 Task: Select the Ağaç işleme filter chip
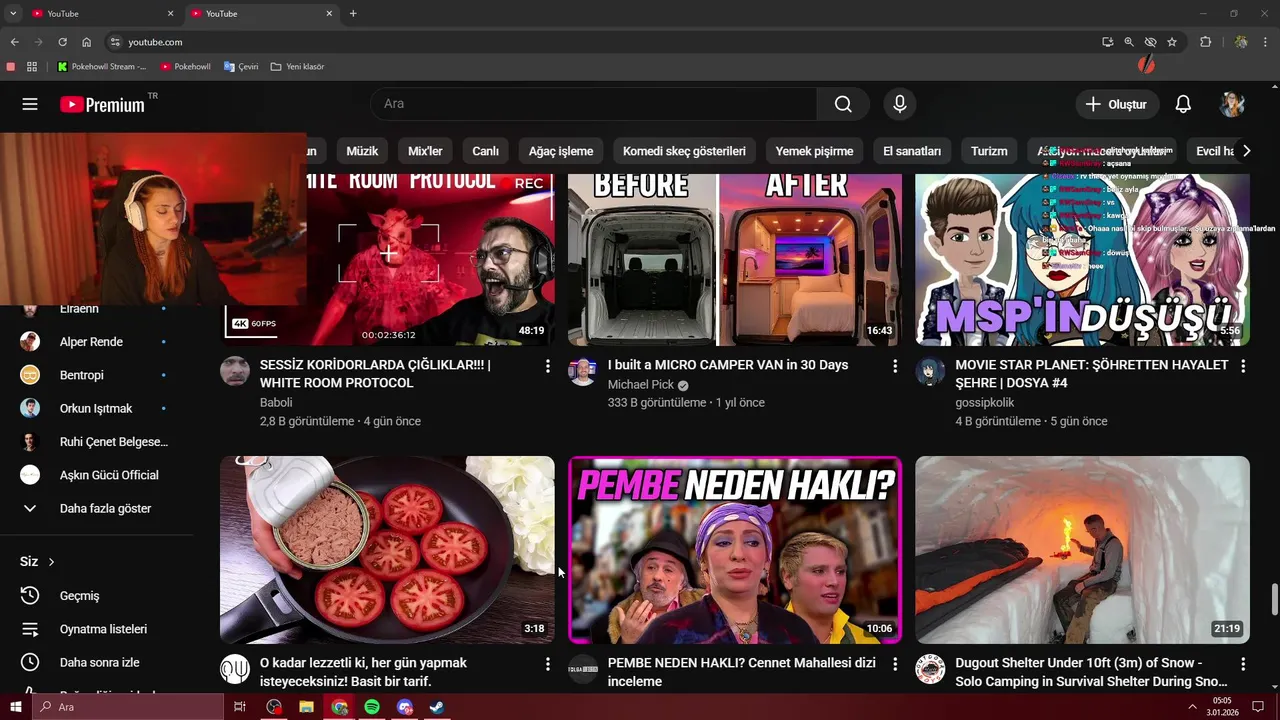tap(561, 151)
